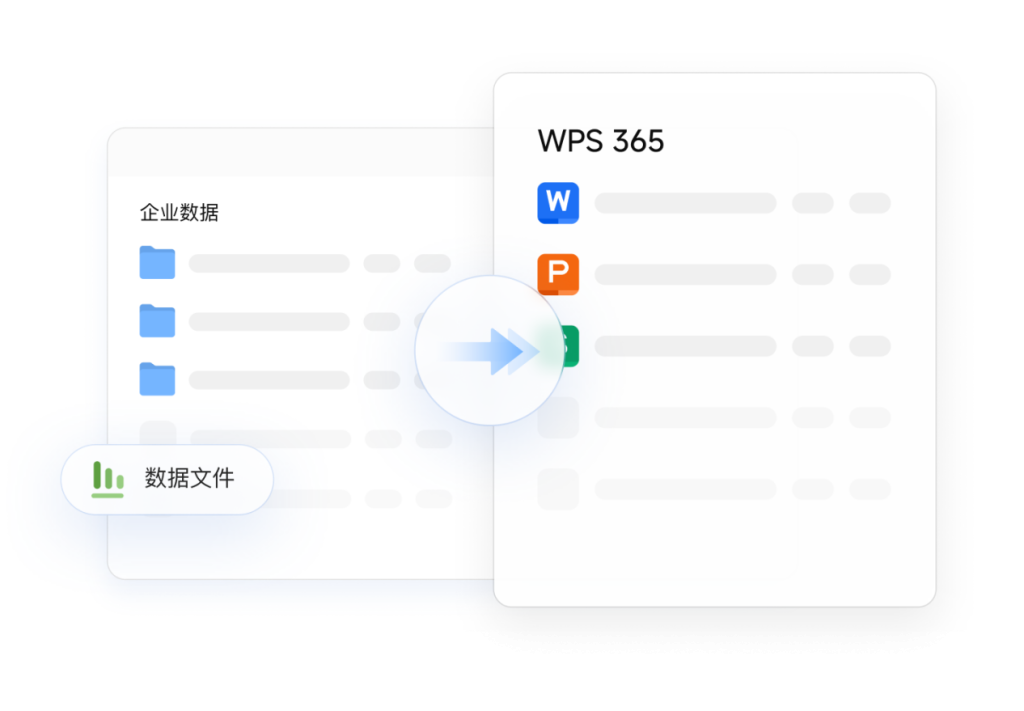Image resolution: width=1024 pixels, height=711 pixels.
Task: Click the 数据文件 pill button
Action: pos(167,479)
